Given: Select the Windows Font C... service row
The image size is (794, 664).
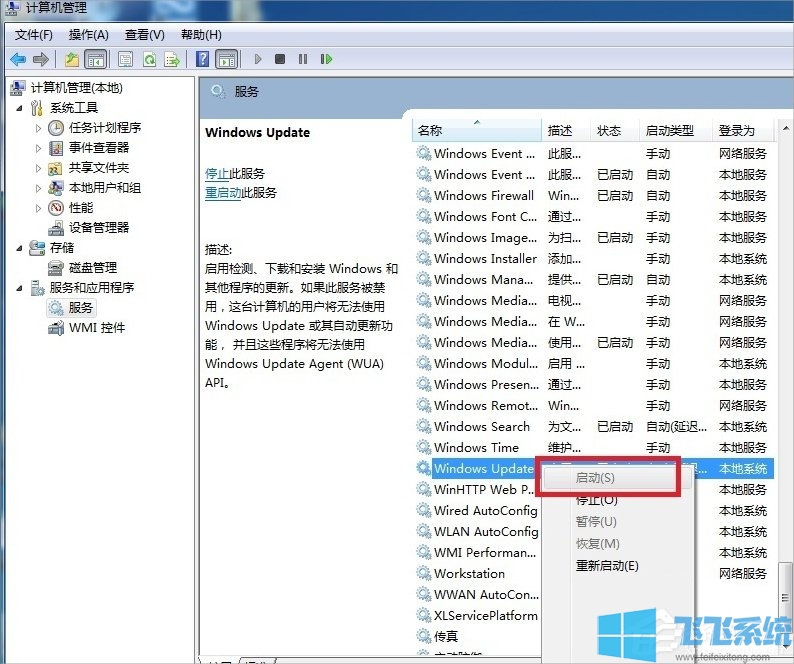Looking at the screenshot, I should pos(593,217).
